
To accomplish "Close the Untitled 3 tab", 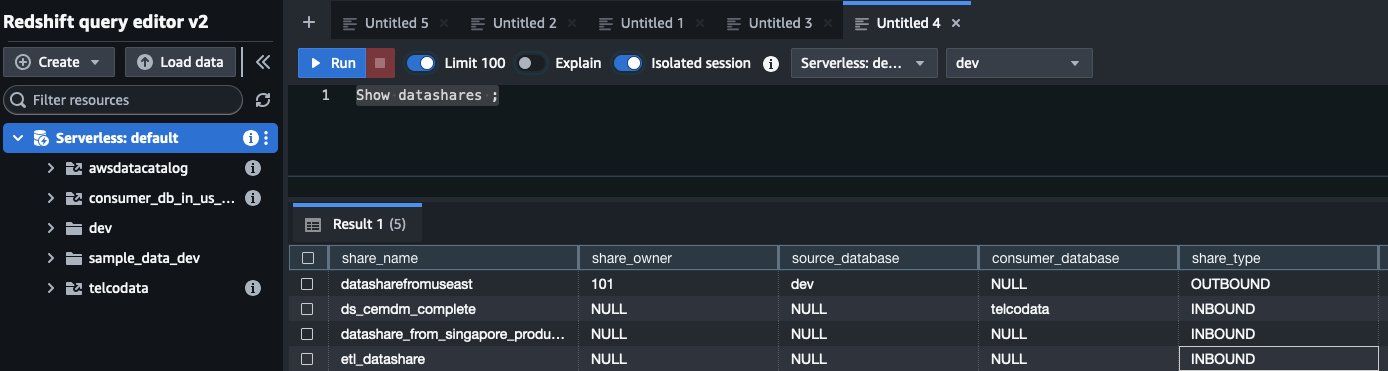I will coord(828,23).
